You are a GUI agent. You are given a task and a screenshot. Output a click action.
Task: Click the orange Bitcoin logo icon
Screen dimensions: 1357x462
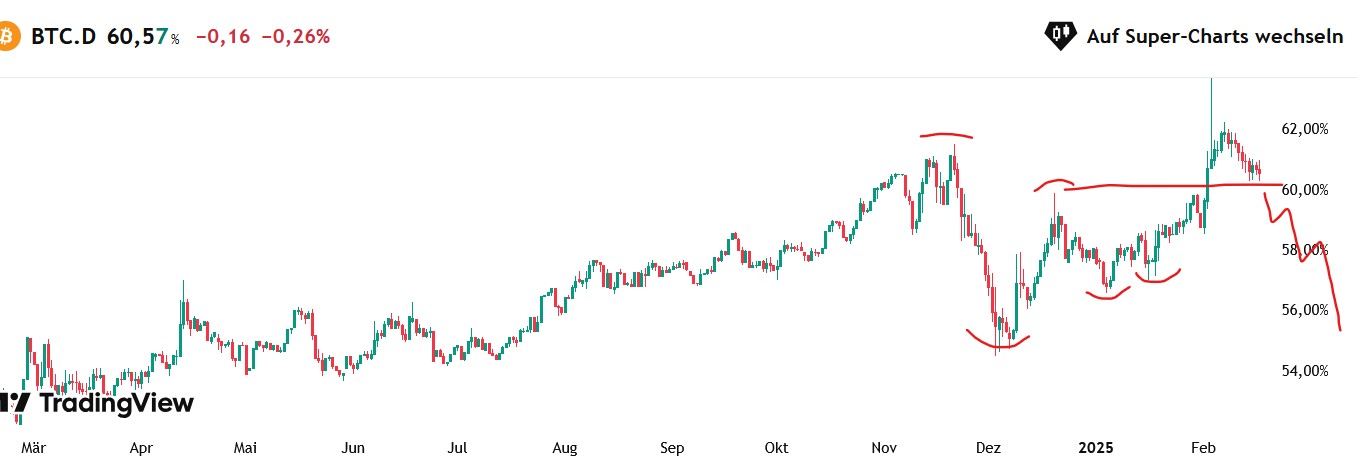point(8,37)
